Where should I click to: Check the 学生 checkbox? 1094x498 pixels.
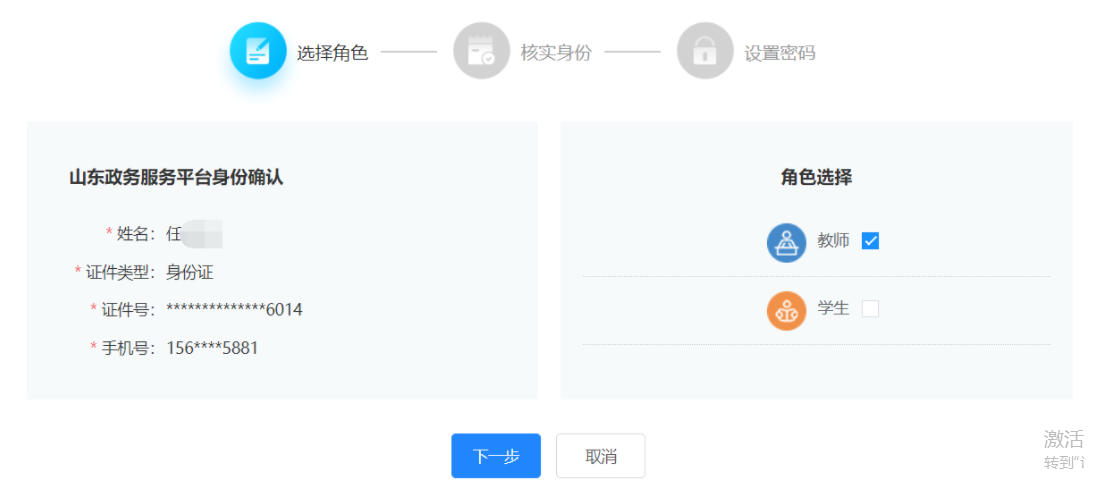coord(870,309)
